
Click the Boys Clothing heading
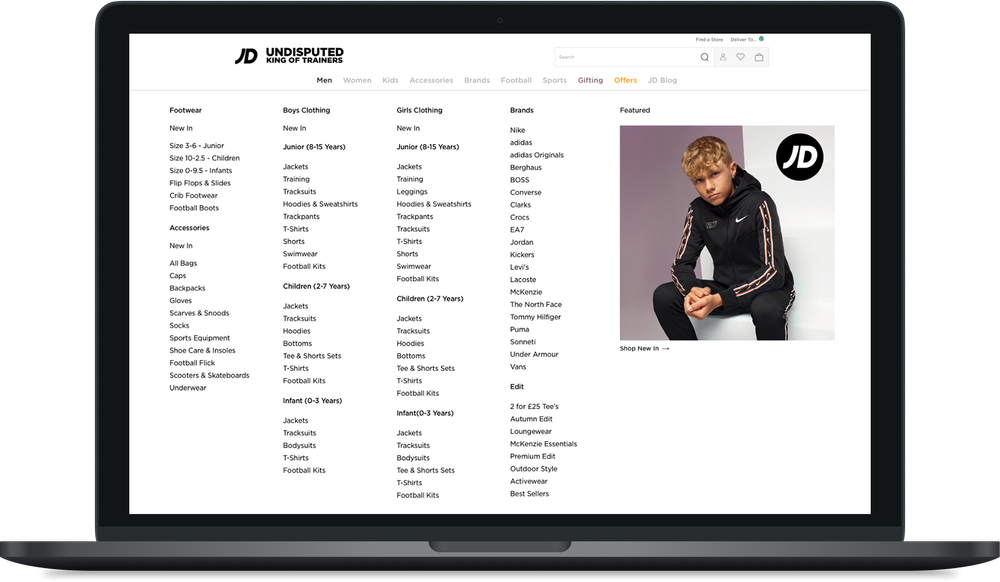[306, 110]
